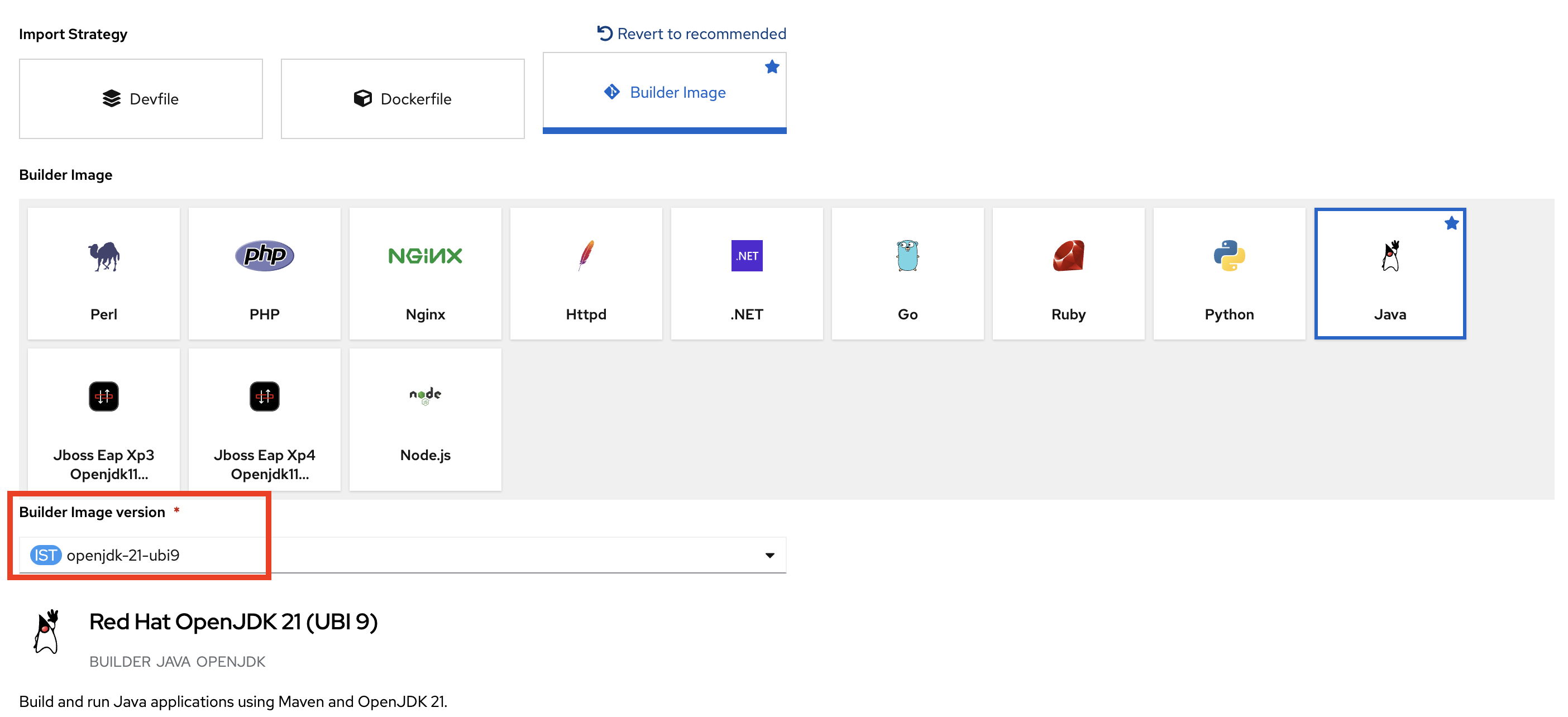Click the Builder Image version label

92,512
